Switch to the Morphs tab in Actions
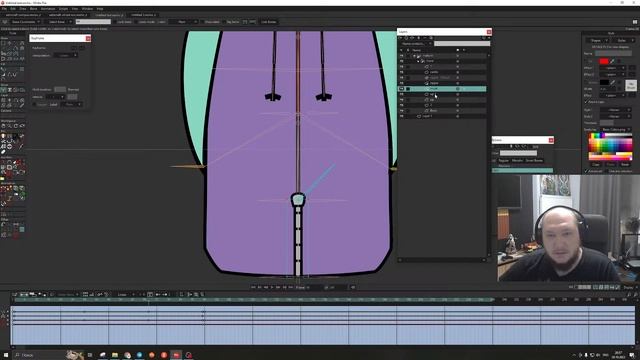The width and height of the screenshot is (640, 360). (517, 160)
